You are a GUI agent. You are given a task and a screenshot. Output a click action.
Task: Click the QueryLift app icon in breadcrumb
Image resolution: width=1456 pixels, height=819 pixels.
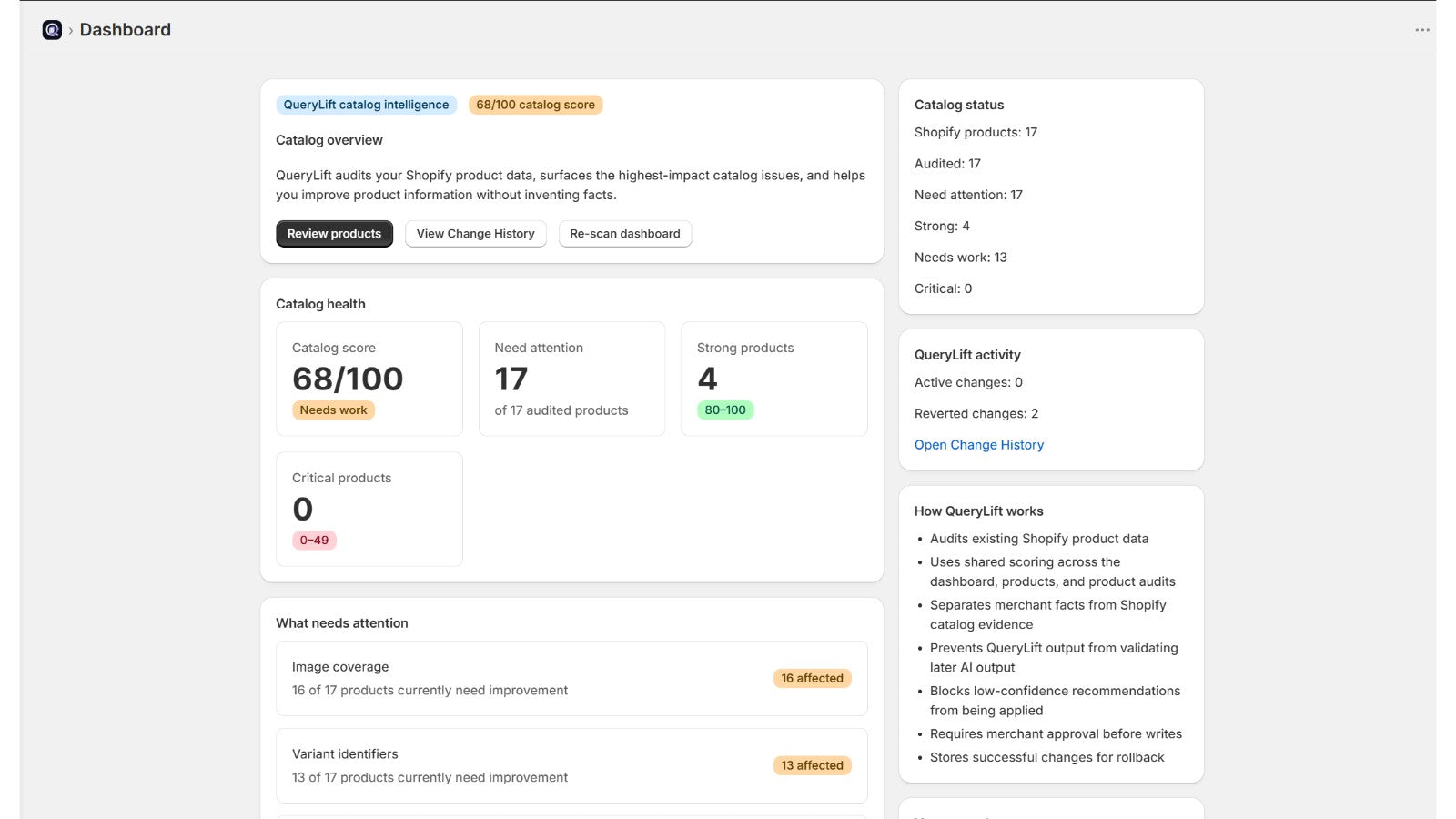[x=52, y=30]
